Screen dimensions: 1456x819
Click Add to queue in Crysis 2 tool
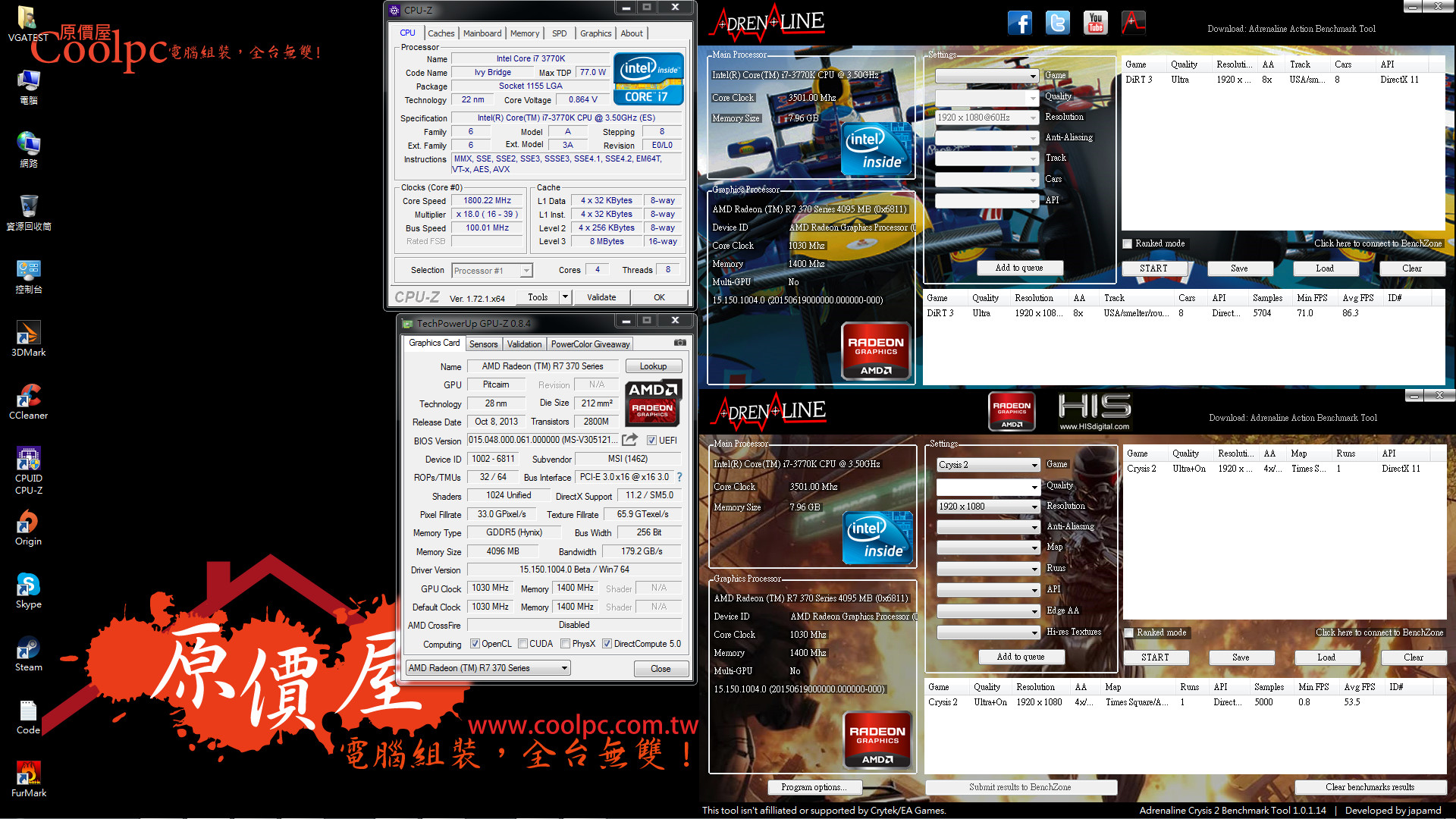pyautogui.click(x=1021, y=657)
